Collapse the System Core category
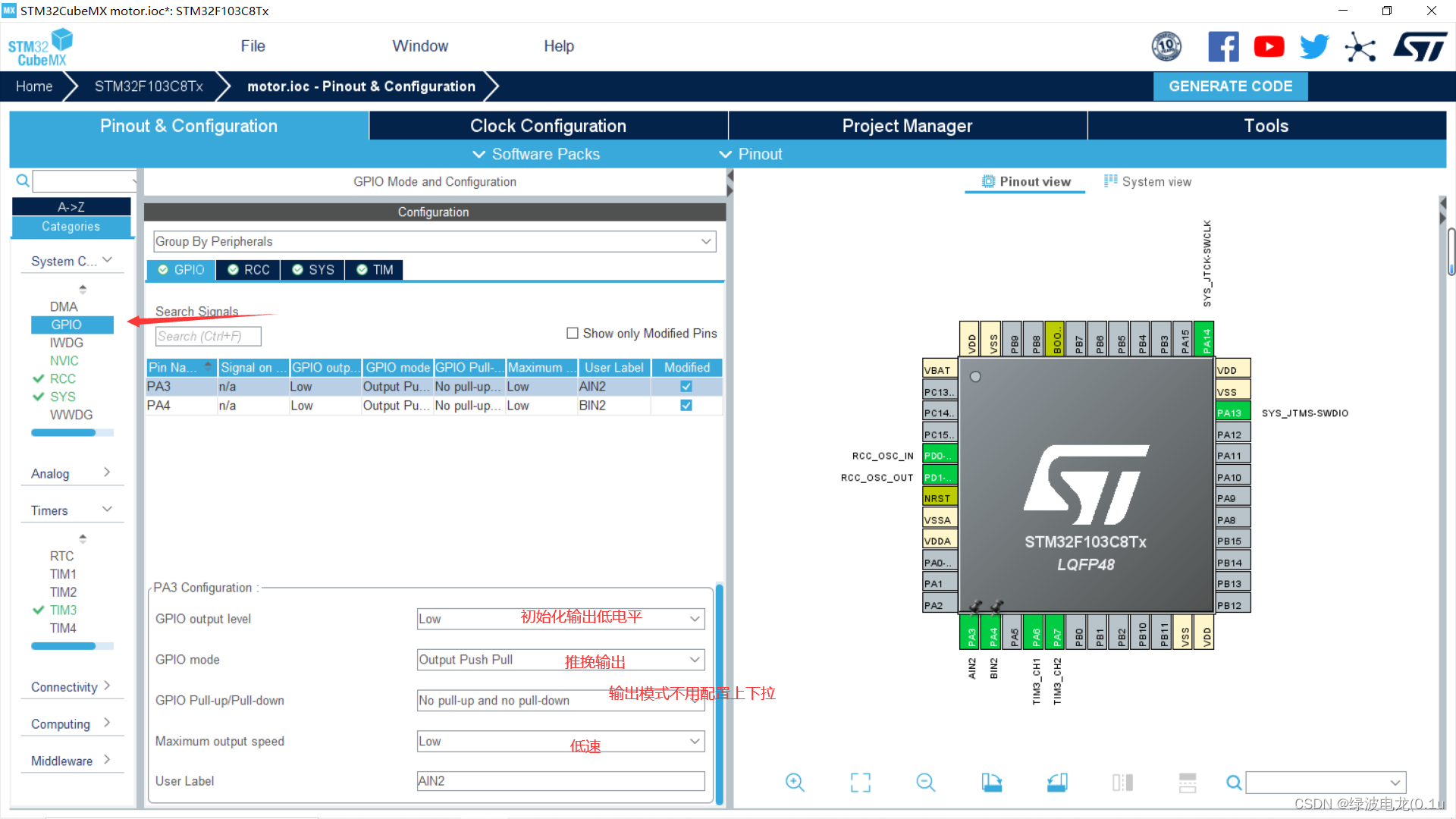The width and height of the screenshot is (1456, 819). pyautogui.click(x=71, y=261)
